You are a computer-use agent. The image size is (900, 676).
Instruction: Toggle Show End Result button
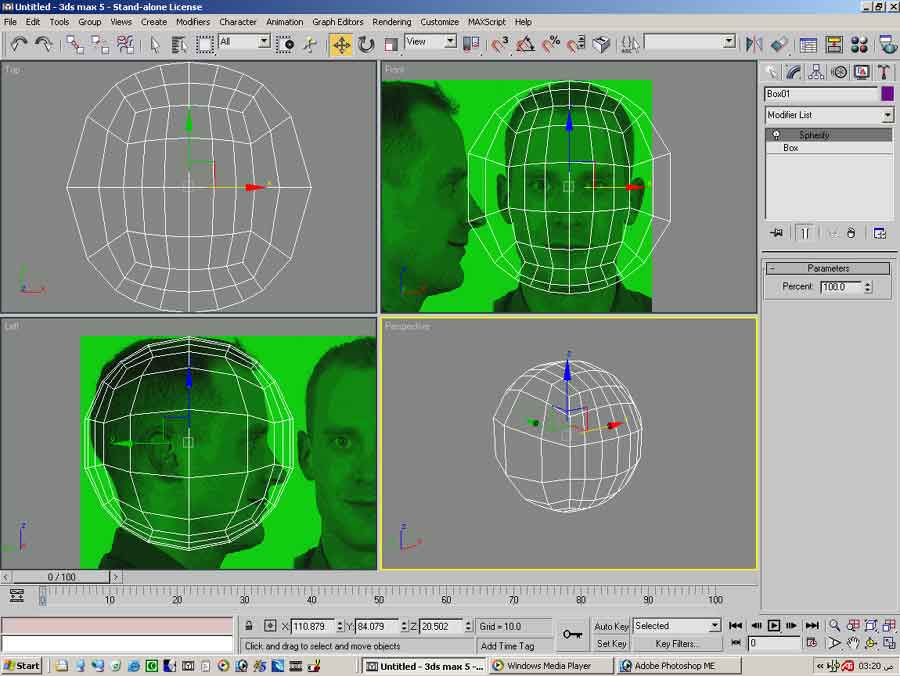tap(805, 233)
